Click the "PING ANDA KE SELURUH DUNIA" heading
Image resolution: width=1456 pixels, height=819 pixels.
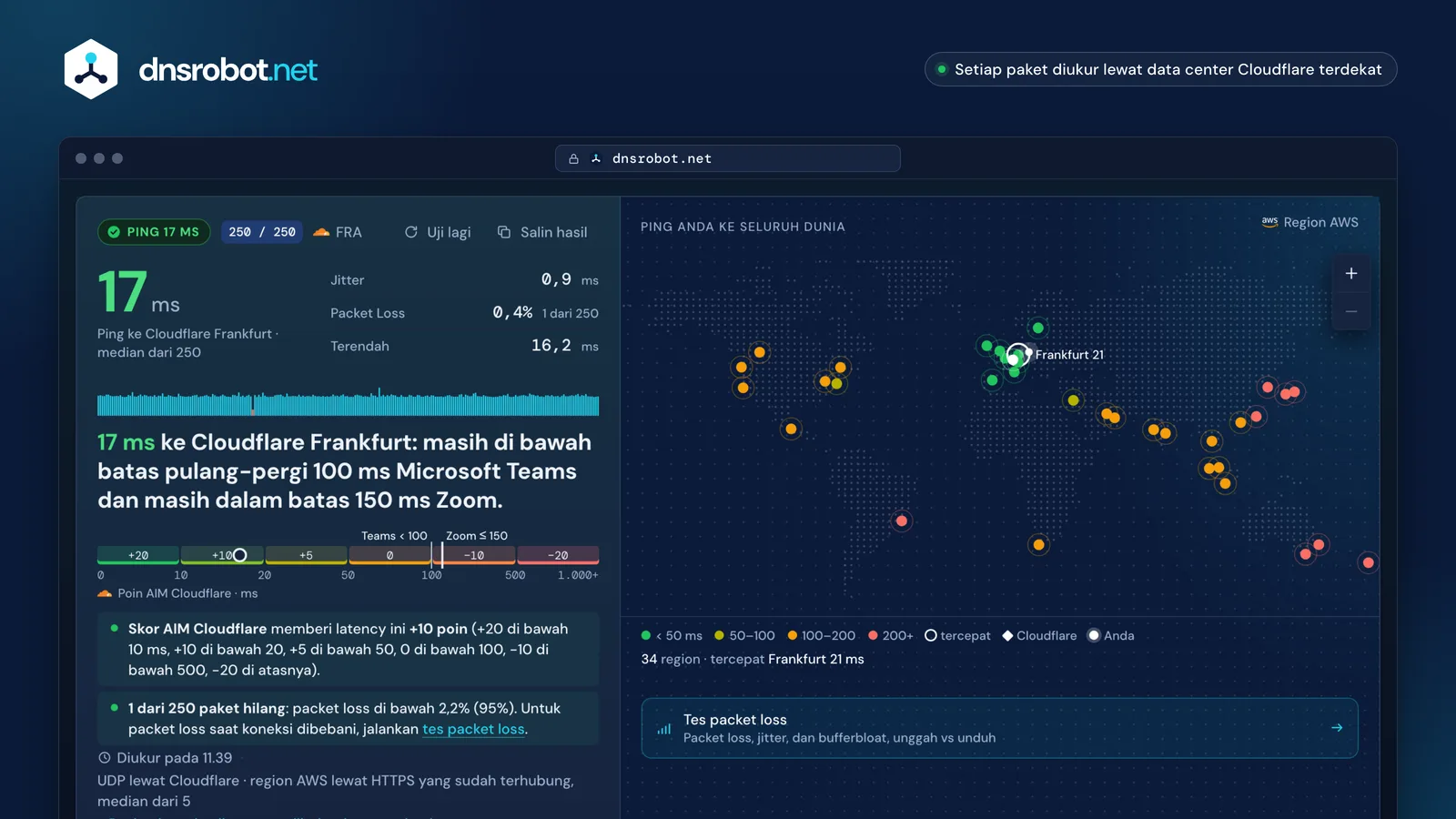(743, 227)
